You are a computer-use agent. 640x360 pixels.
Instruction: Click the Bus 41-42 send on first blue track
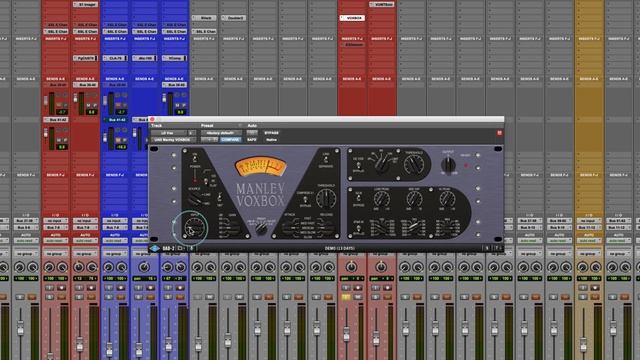(115, 120)
